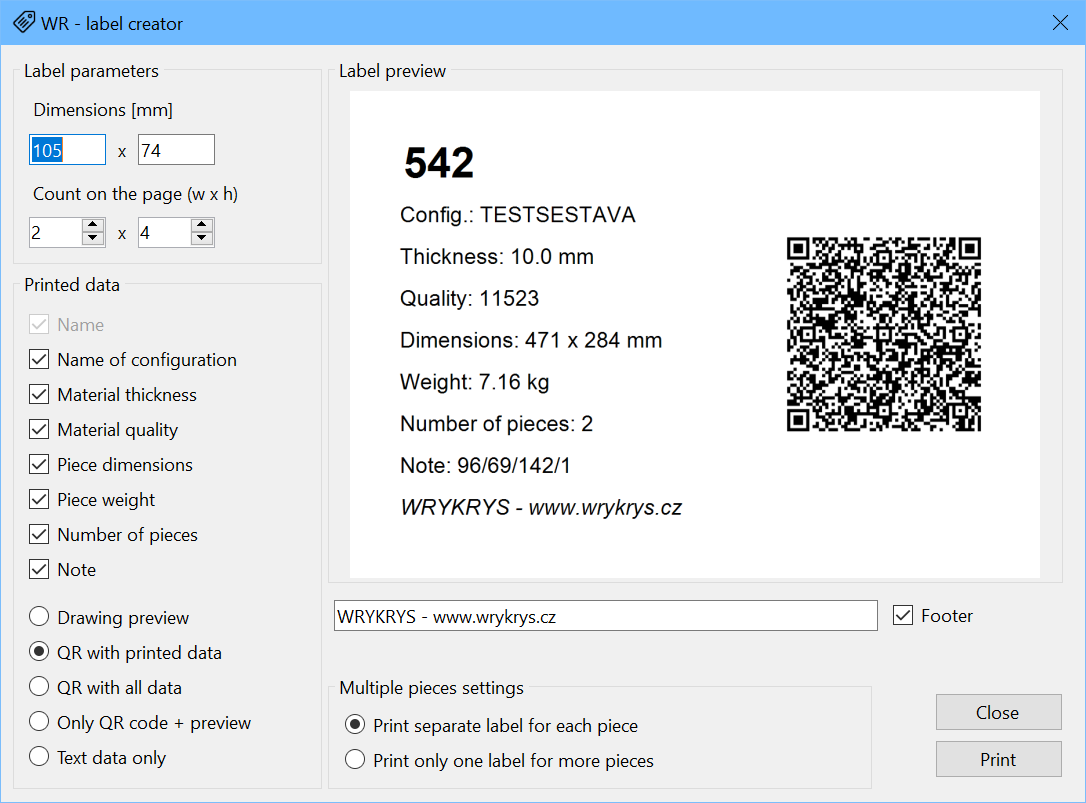This screenshot has height=803, width=1086.
Task: Click Config.: TESTSESTAVA text in preview
Action: coord(517,215)
